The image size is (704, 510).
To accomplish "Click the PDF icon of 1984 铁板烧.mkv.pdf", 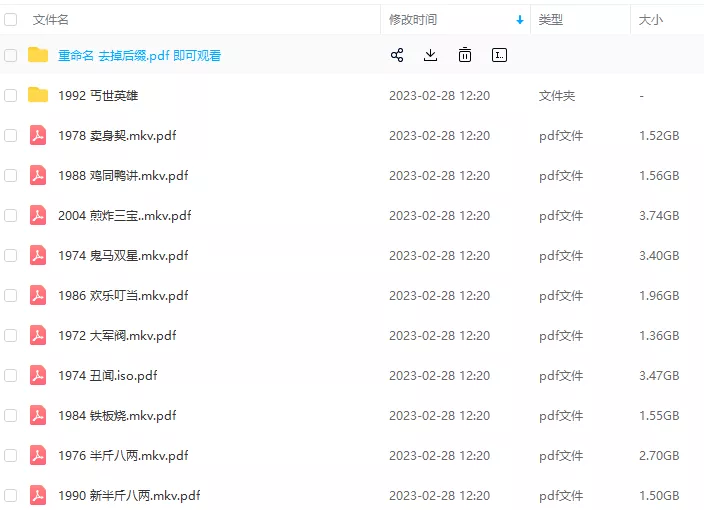I will [38, 415].
